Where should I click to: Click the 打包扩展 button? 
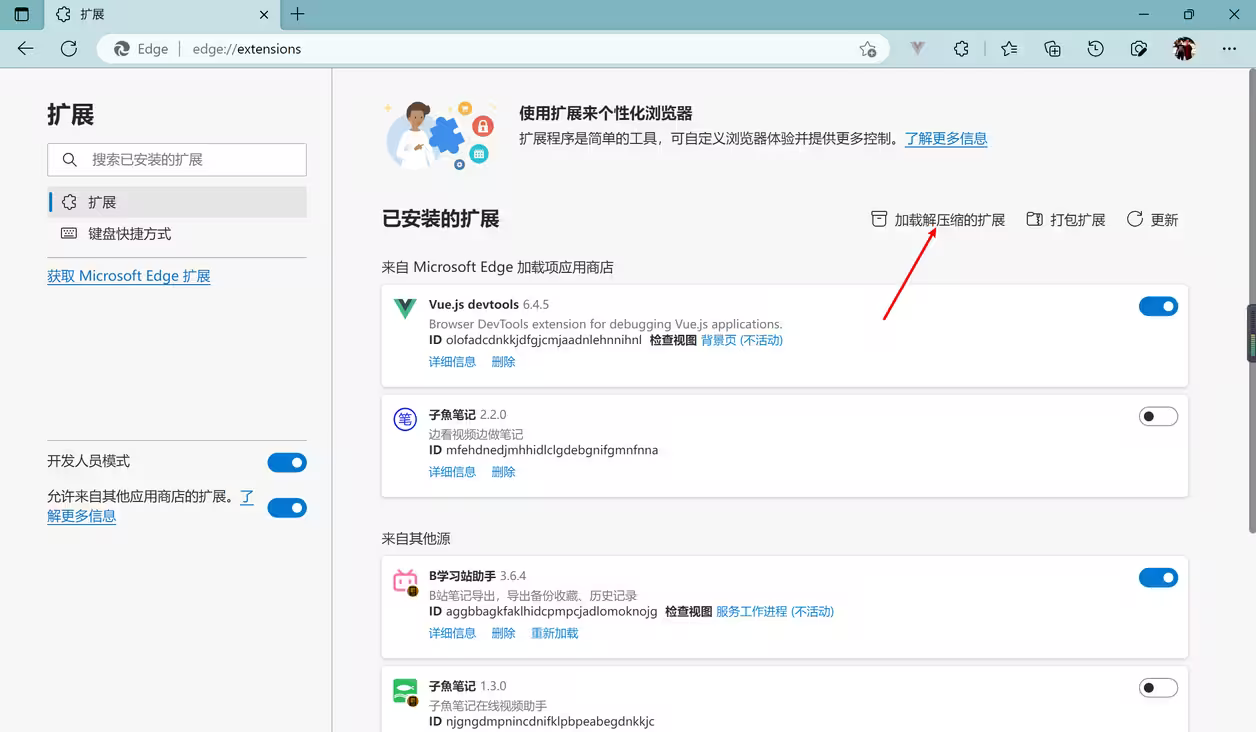click(x=1066, y=219)
